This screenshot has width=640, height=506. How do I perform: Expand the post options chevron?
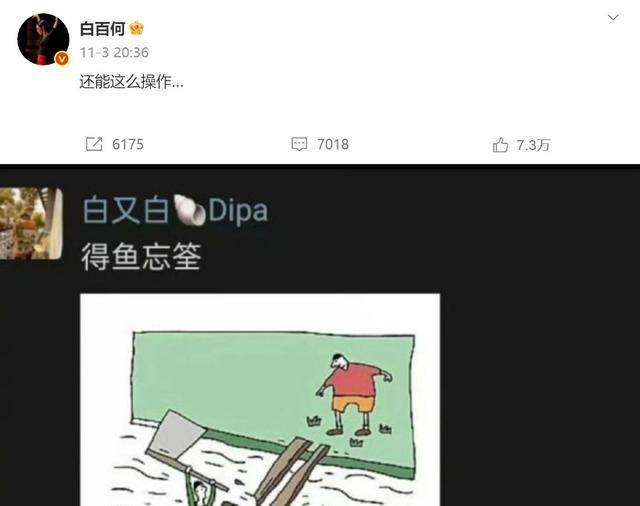(x=613, y=18)
